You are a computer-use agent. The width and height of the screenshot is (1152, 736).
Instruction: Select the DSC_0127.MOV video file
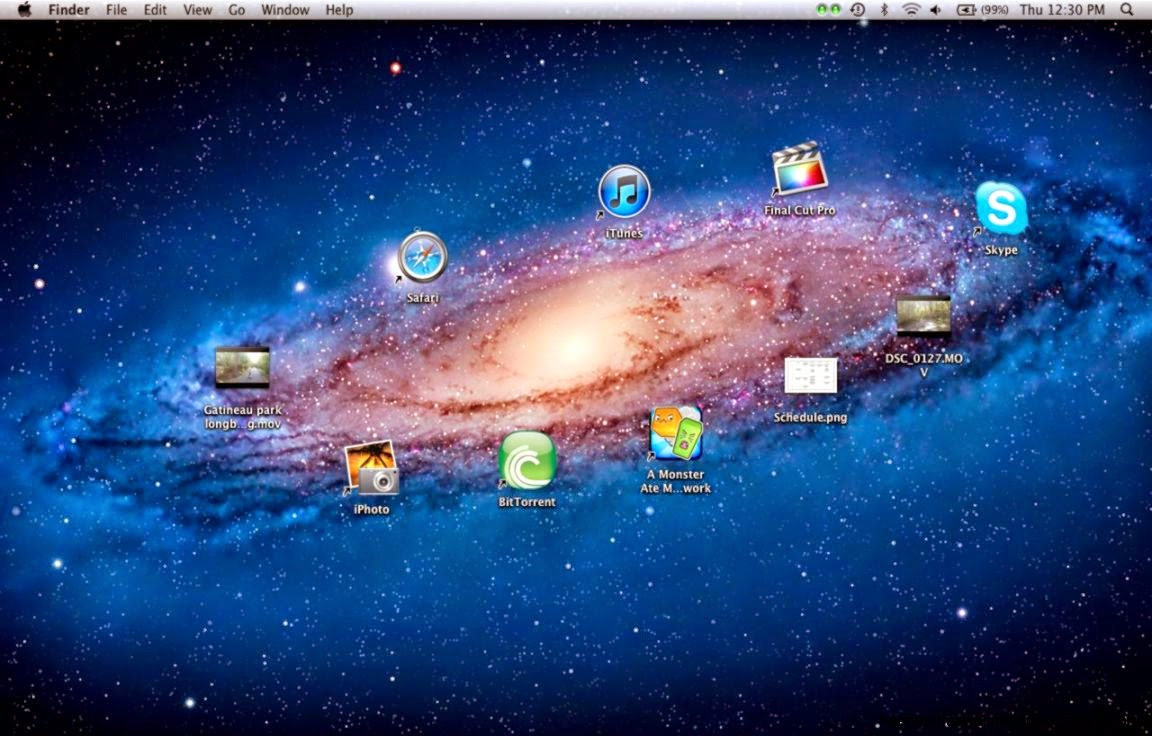tap(925, 316)
